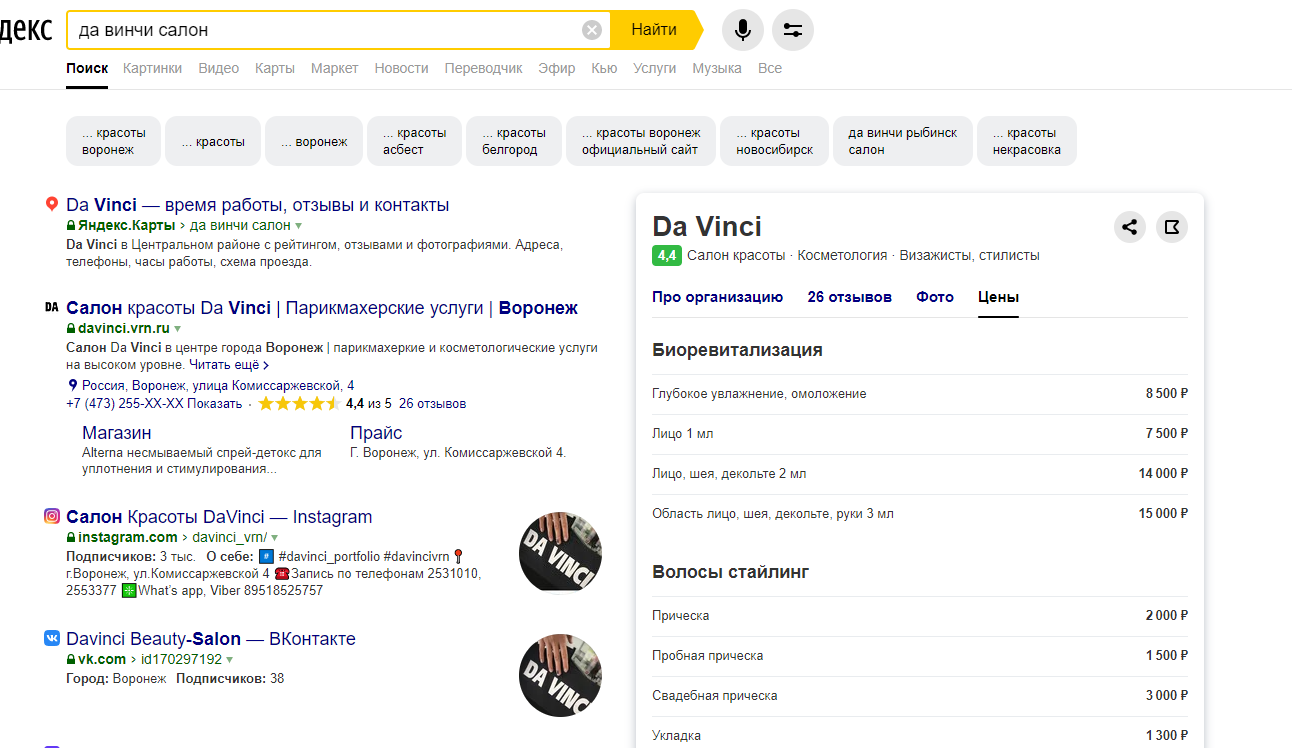
Task: Switch to the Картинки search tab
Action: 152,68
